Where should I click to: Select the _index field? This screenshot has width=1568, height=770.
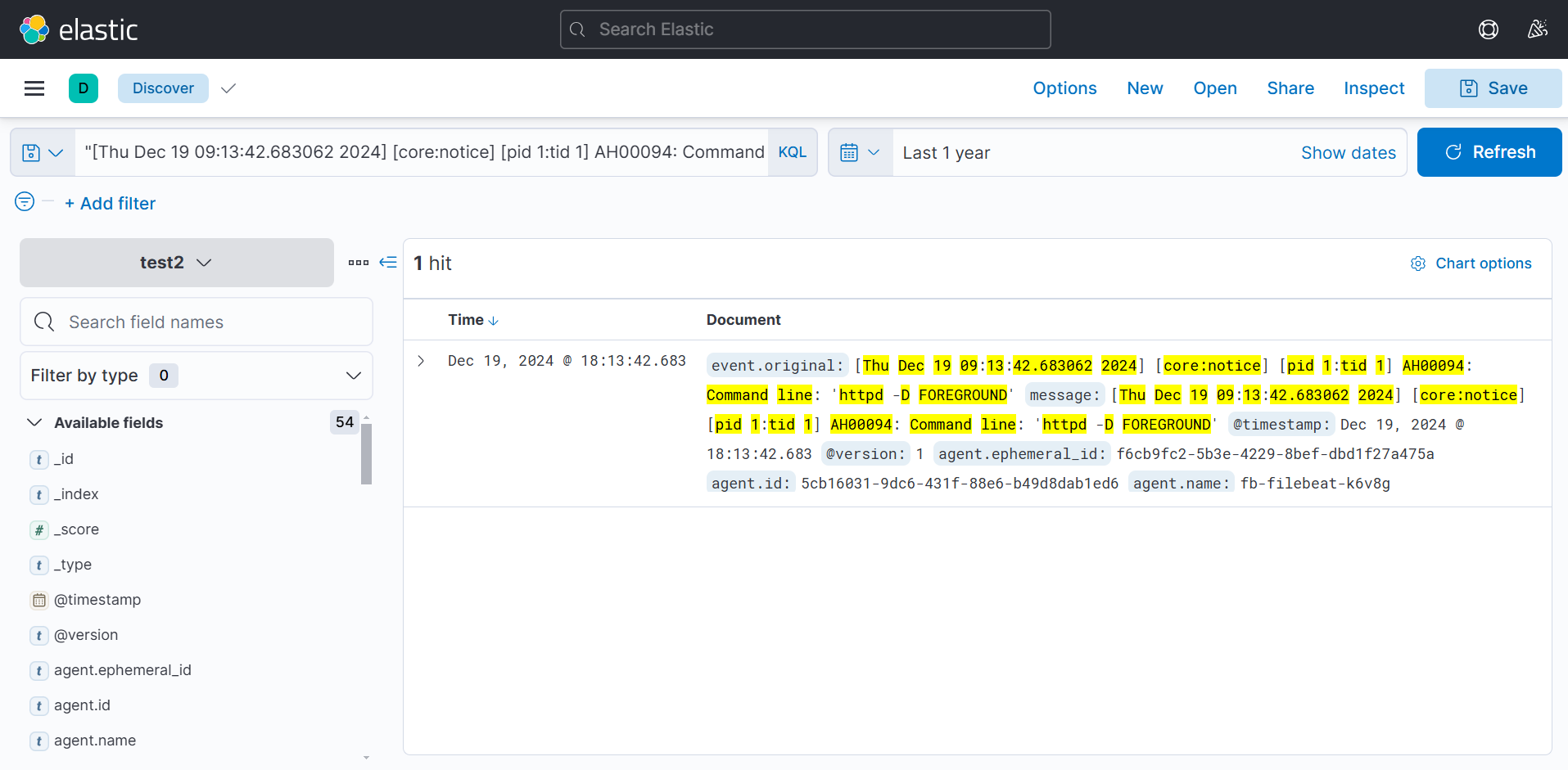(76, 494)
